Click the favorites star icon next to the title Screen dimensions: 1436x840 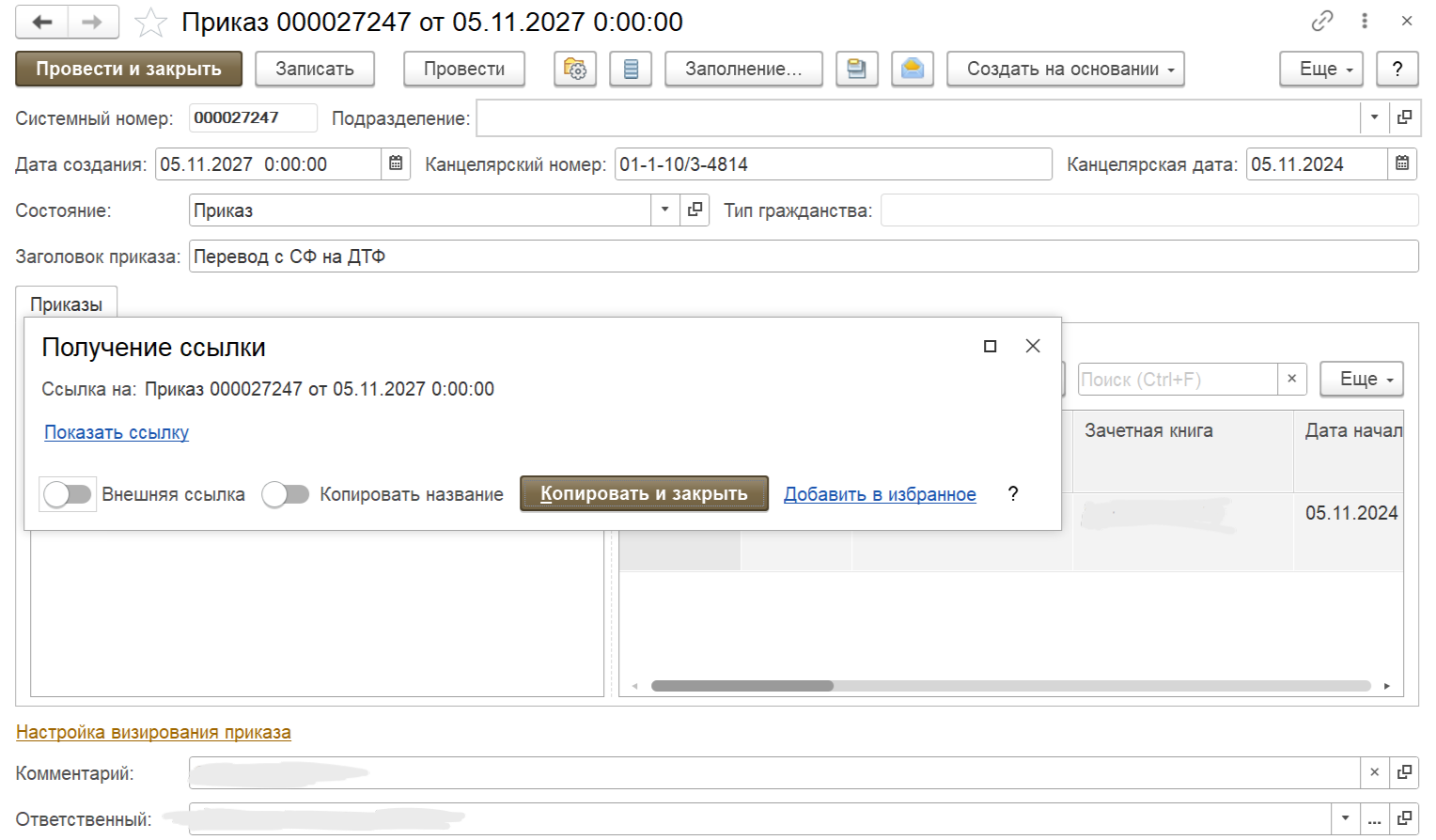click(x=150, y=23)
